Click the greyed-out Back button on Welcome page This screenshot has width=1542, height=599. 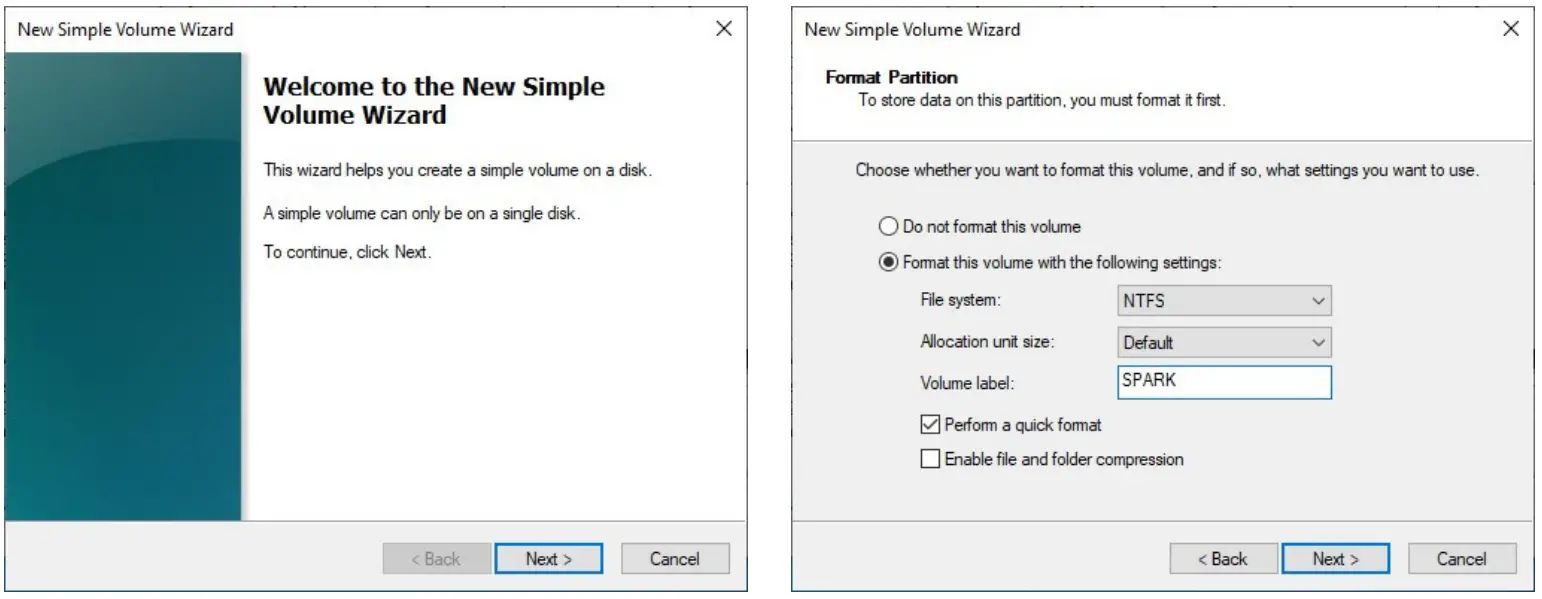436,559
